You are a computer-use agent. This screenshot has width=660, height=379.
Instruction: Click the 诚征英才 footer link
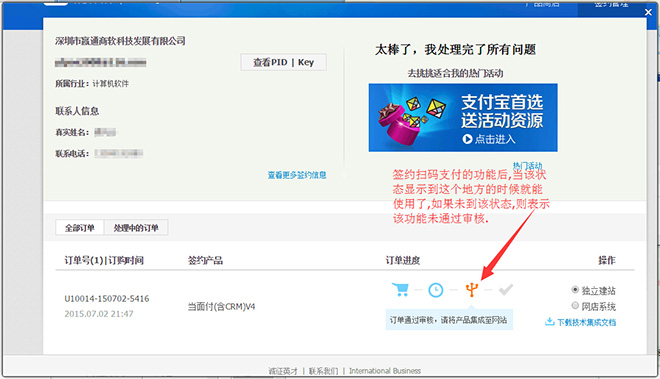[283, 371]
